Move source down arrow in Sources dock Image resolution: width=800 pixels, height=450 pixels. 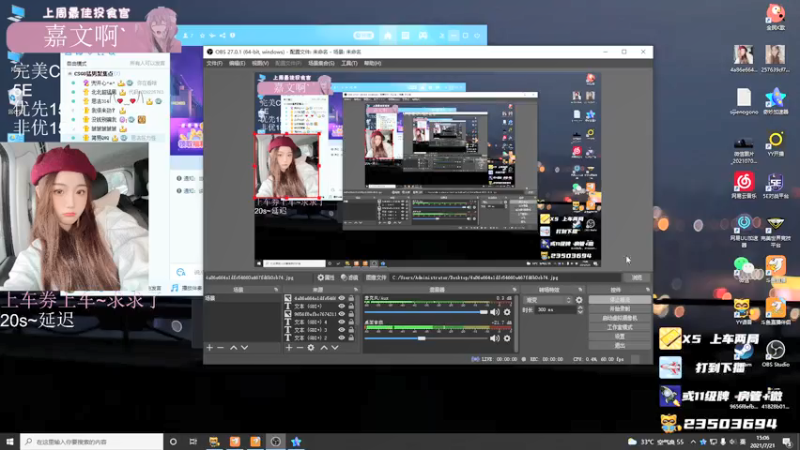(335, 347)
